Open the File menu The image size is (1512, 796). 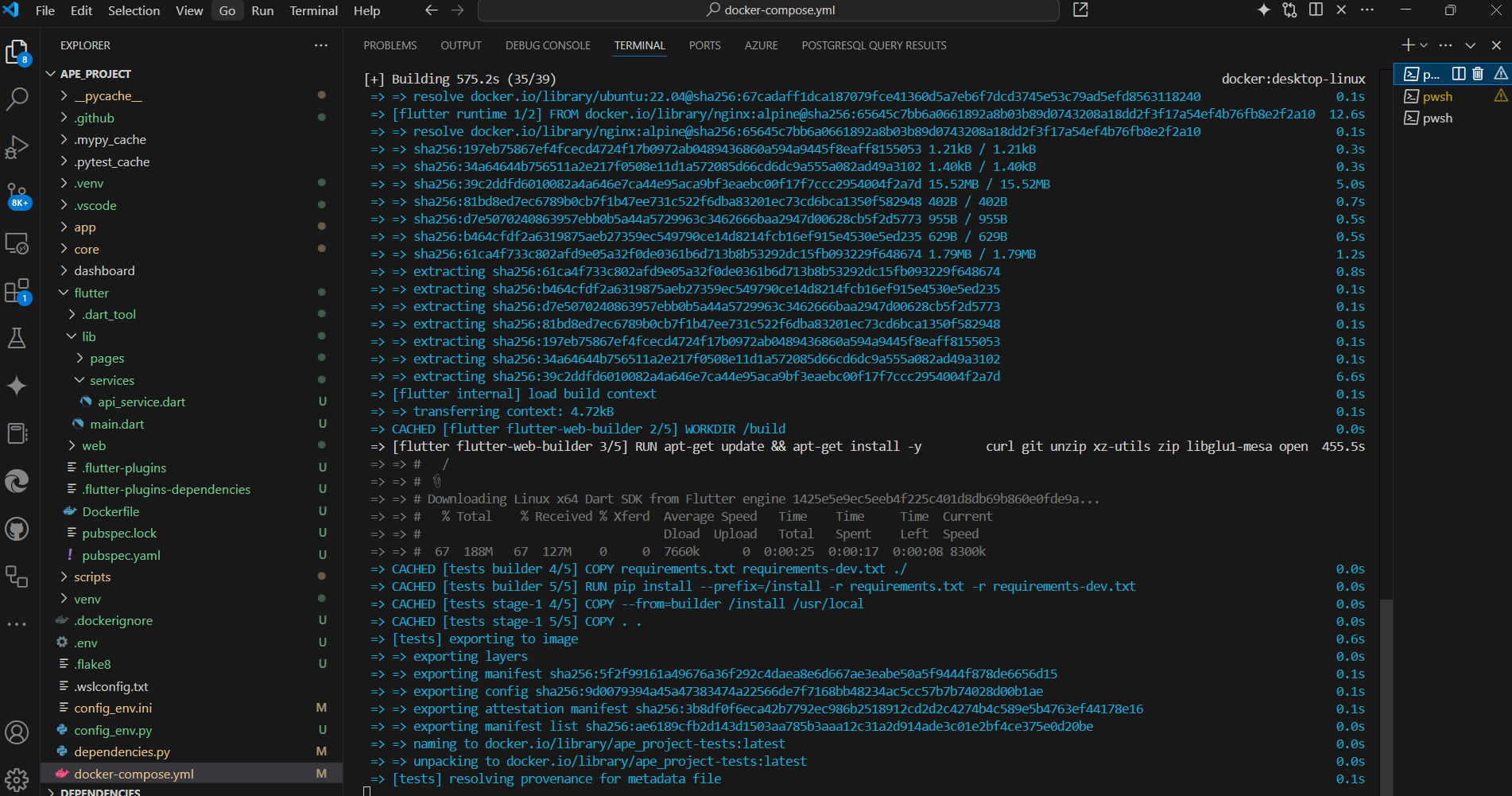45,10
